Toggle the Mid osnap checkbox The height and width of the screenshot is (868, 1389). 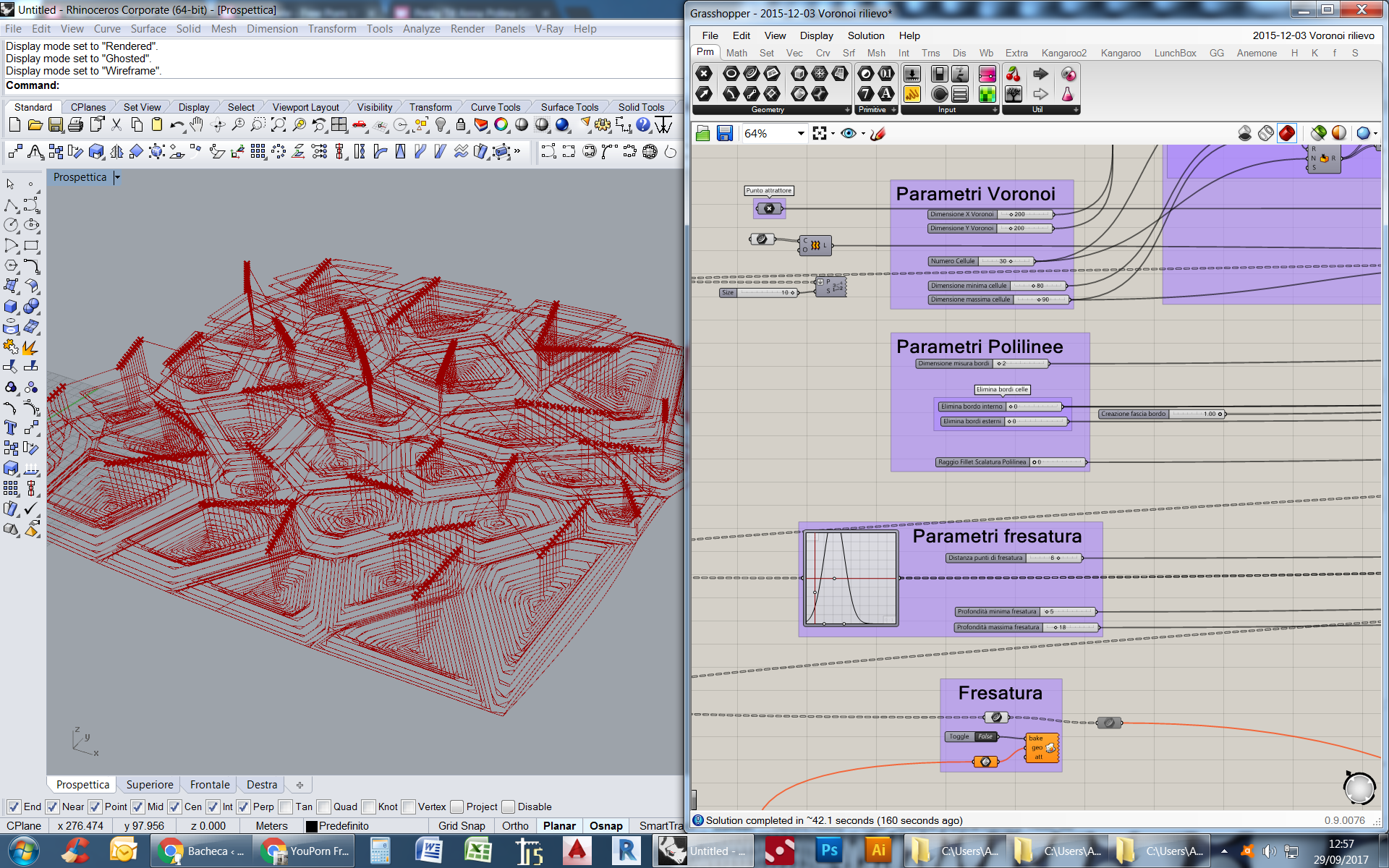pyautogui.click(x=137, y=807)
